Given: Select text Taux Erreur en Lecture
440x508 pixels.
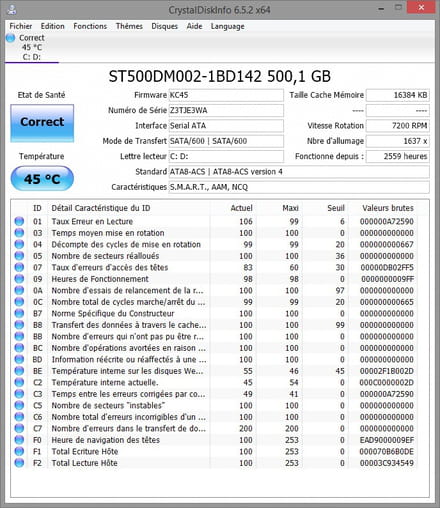Looking at the screenshot, I should 92,221.
